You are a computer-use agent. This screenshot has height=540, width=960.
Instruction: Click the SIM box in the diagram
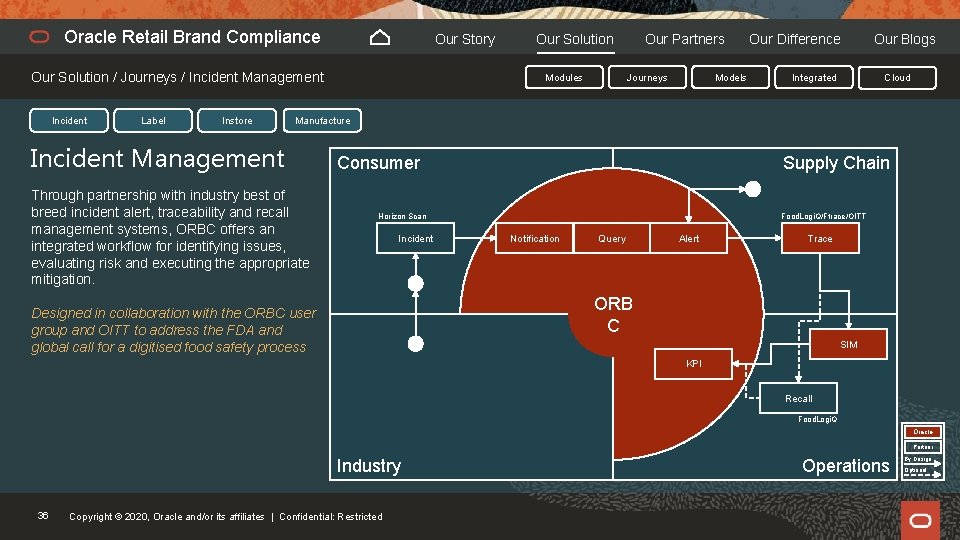(849, 344)
